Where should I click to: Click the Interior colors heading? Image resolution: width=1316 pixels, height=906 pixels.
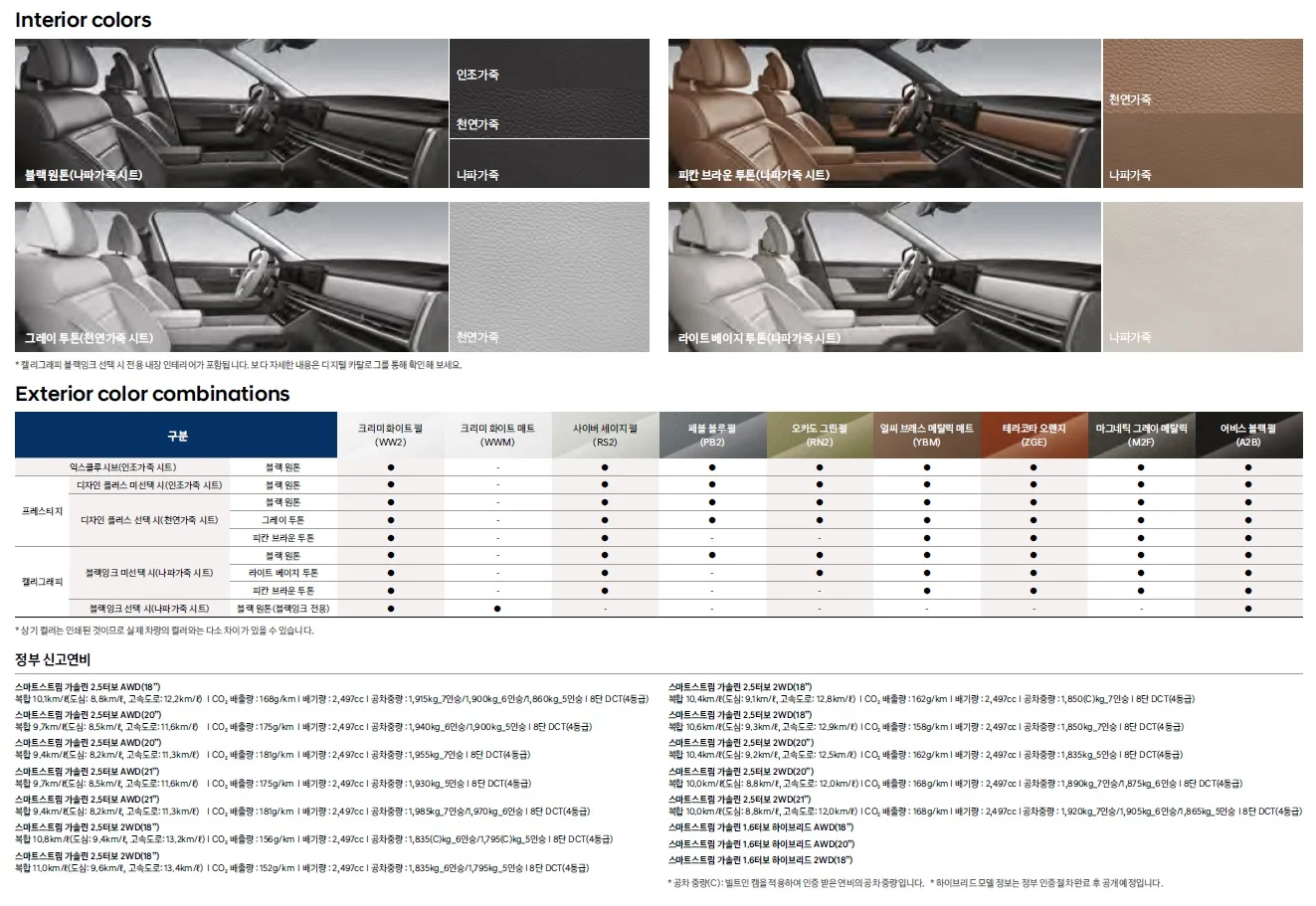pyautogui.click(x=84, y=20)
